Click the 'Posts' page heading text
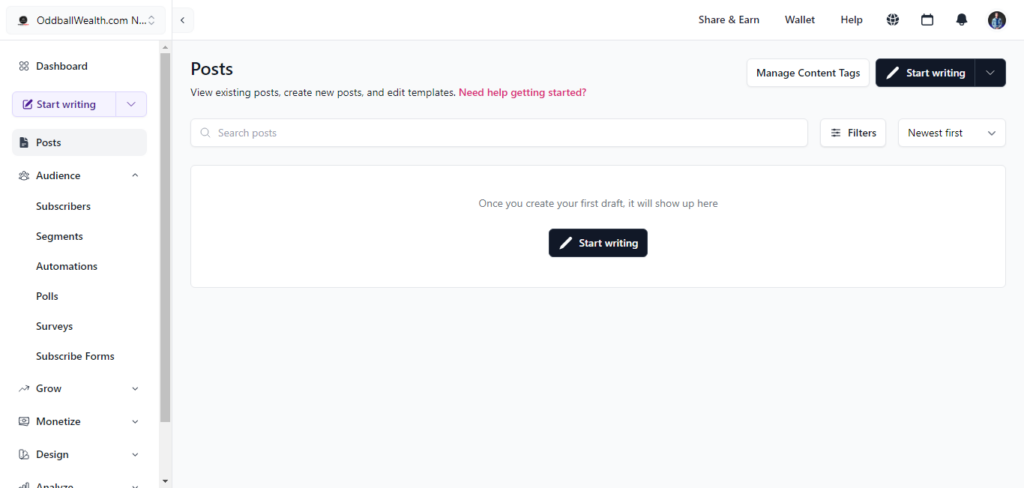Viewport: 1024px width, 488px height. click(x=212, y=69)
